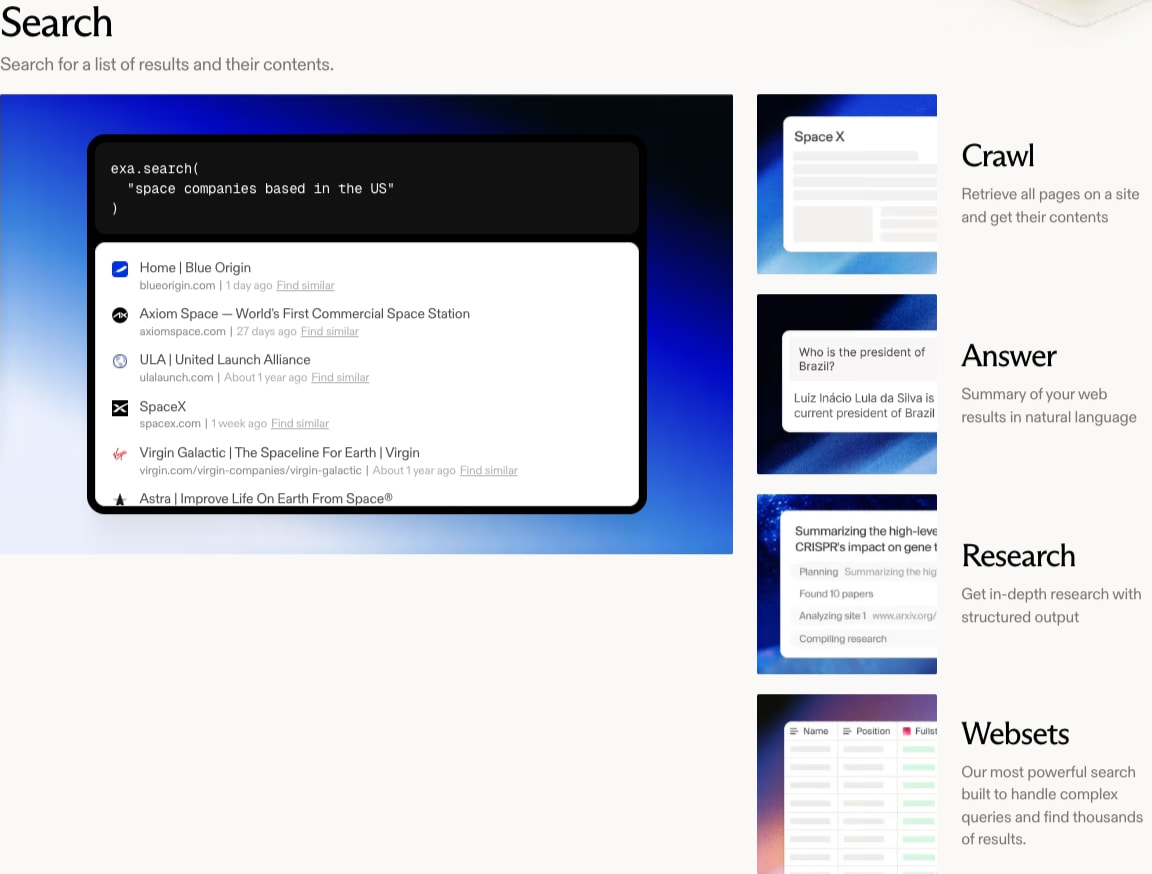Image resolution: width=1152 pixels, height=874 pixels.
Task: Click the 'Analyzing site 1' step
Action: pyautogui.click(x=832, y=616)
